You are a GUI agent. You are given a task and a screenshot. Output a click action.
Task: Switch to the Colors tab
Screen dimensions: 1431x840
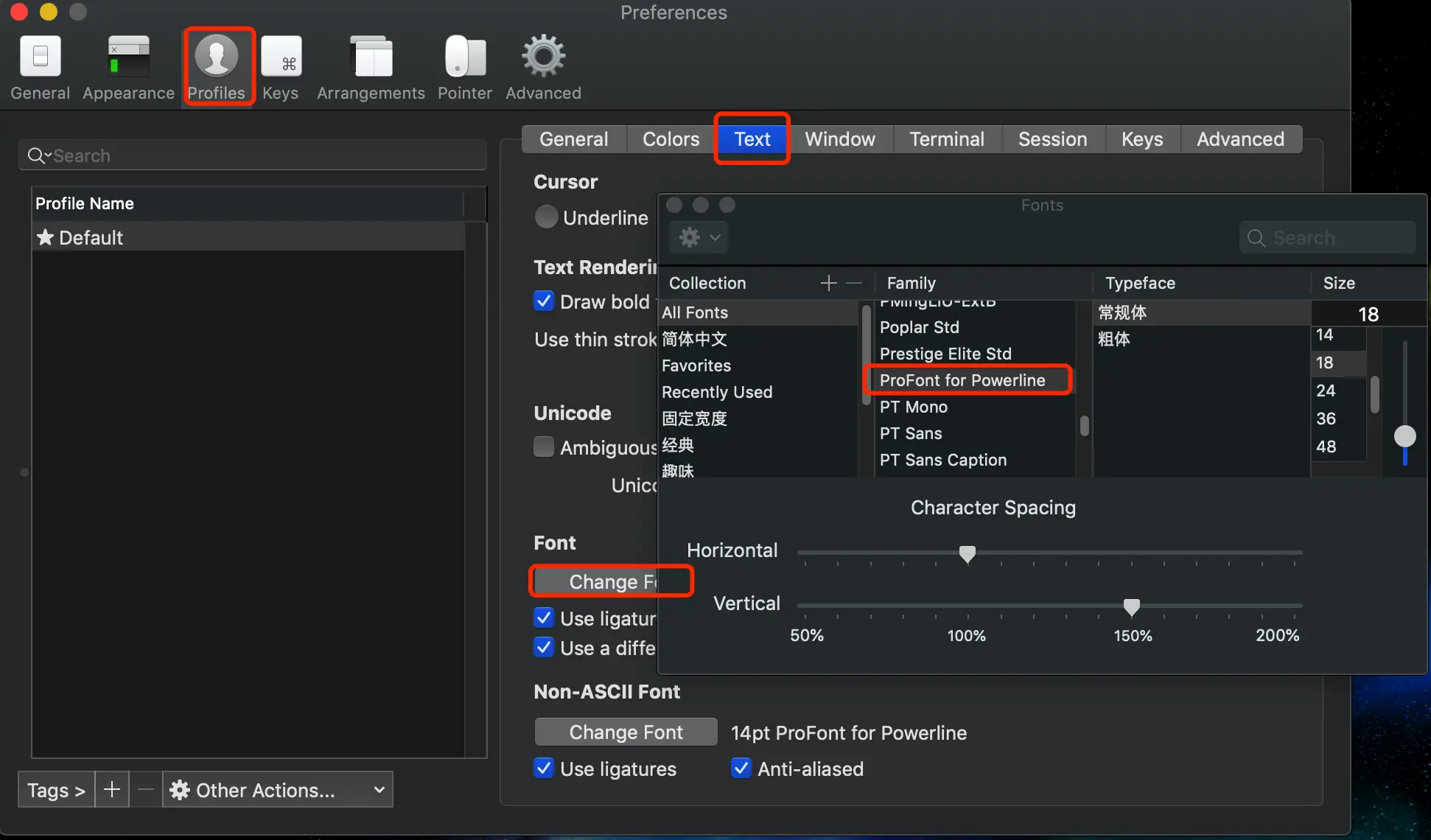pyautogui.click(x=671, y=139)
